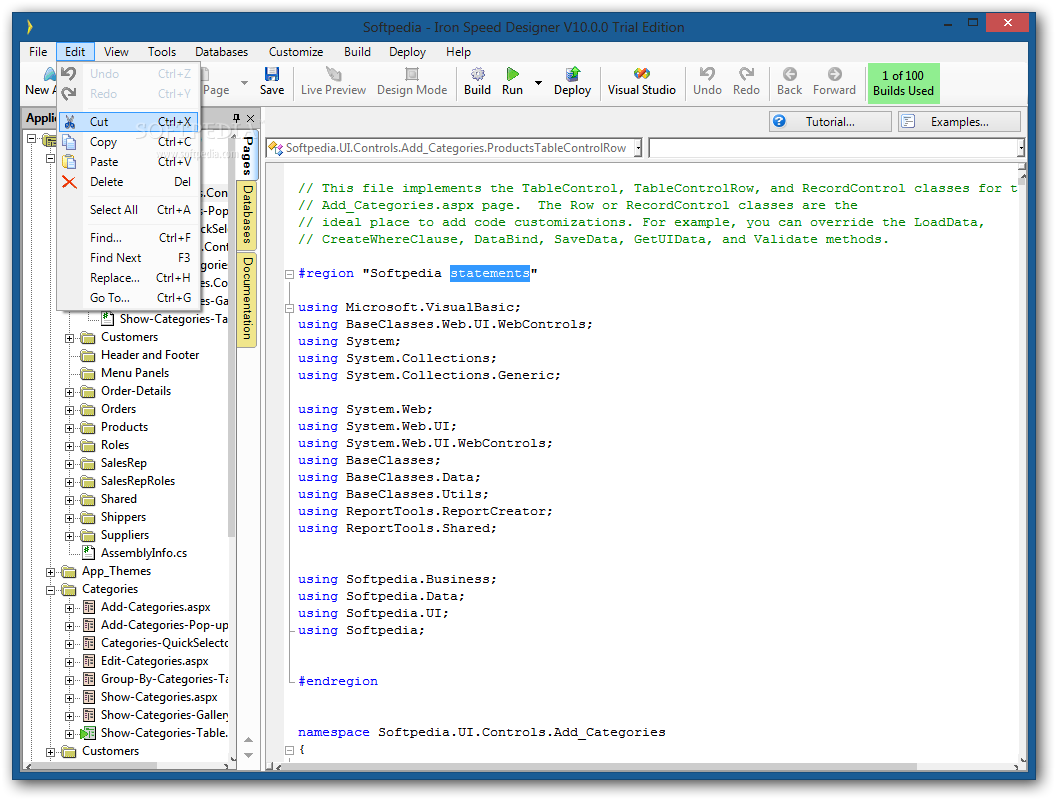Open the Databases menu
The image size is (1056, 800).
point(222,52)
